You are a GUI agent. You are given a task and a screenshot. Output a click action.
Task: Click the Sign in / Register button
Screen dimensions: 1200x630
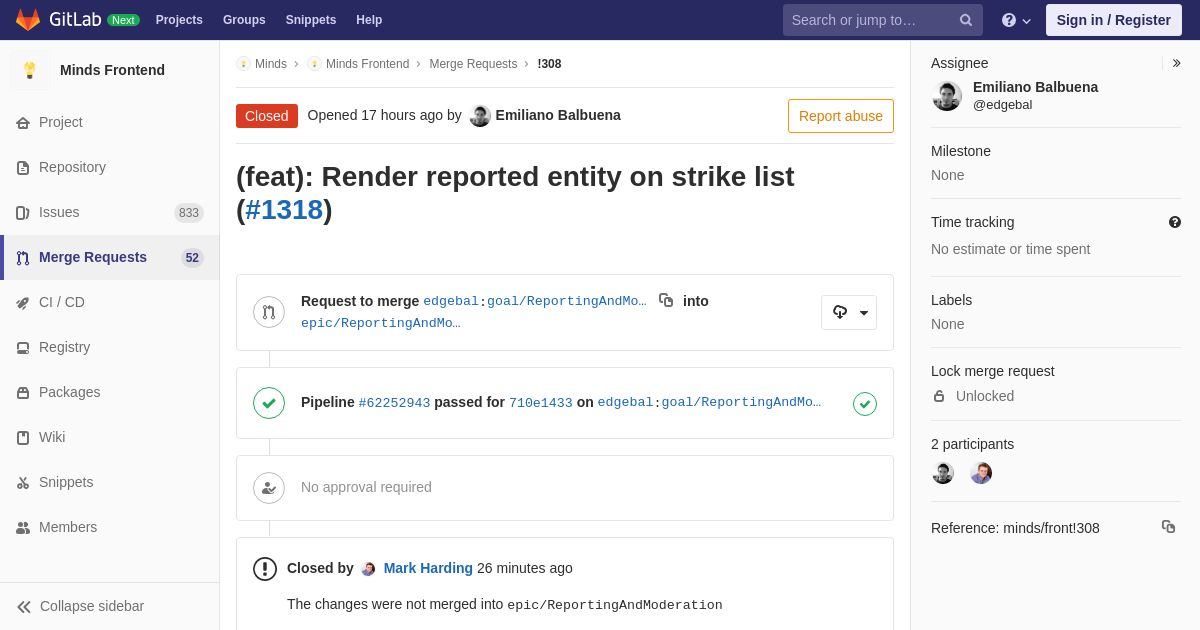[1114, 20]
